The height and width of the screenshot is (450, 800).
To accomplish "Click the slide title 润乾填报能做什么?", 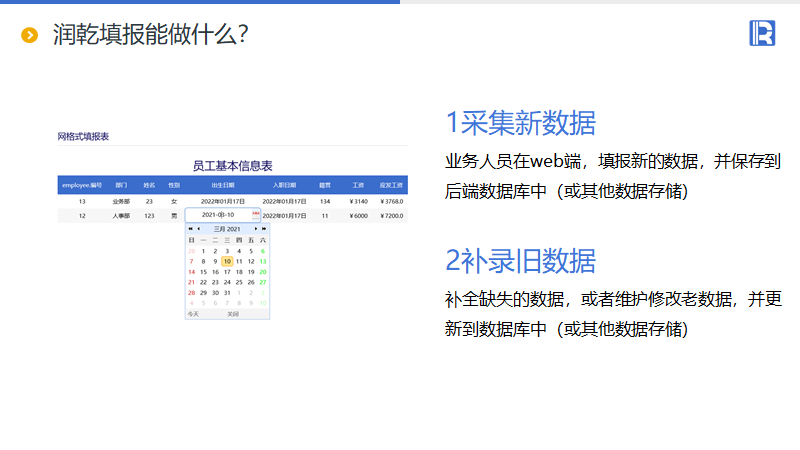I will tap(151, 35).
